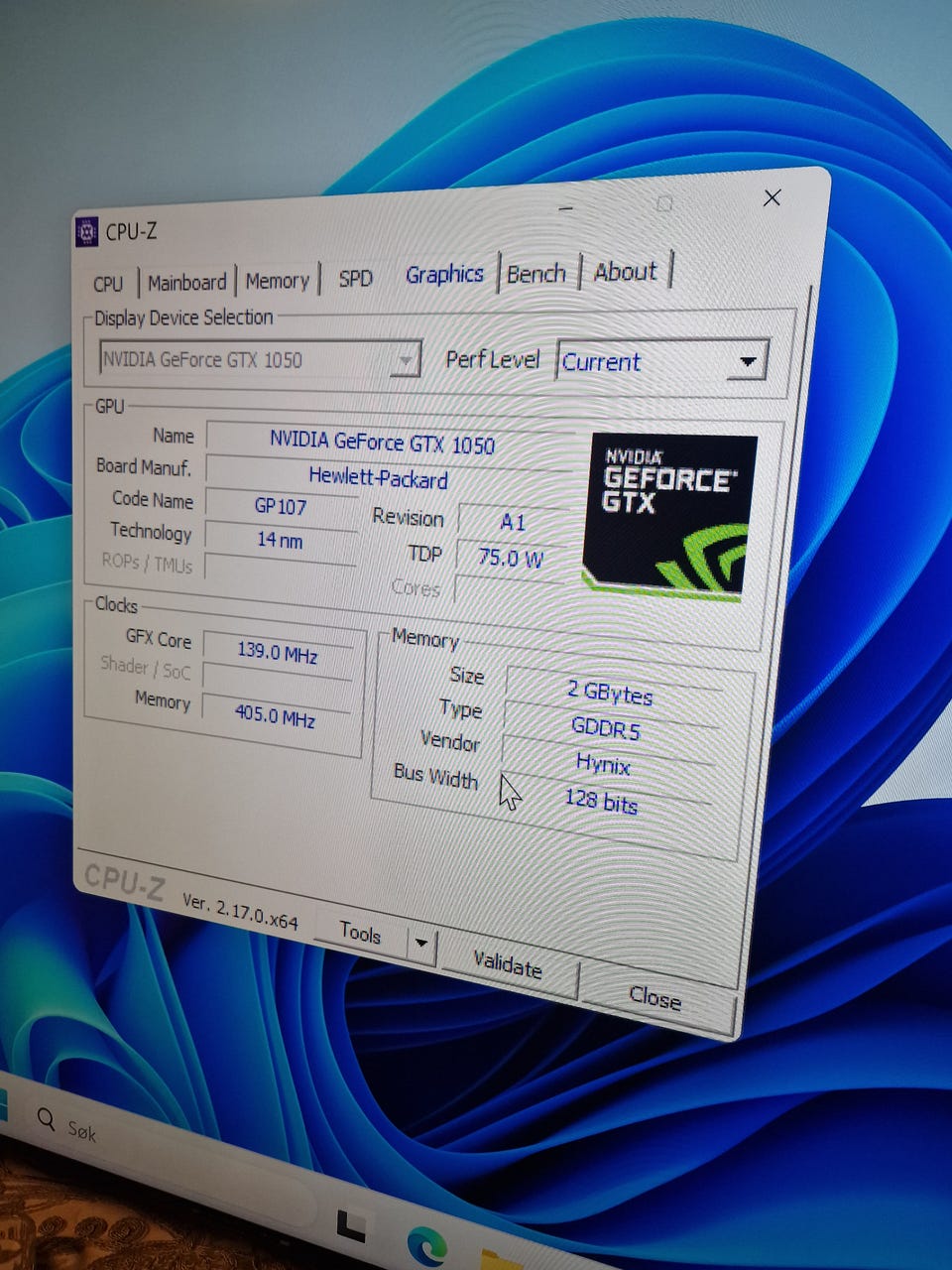Open Microsoft Edge from the taskbar
Image resolution: width=952 pixels, height=1270 pixels.
(x=426, y=1245)
